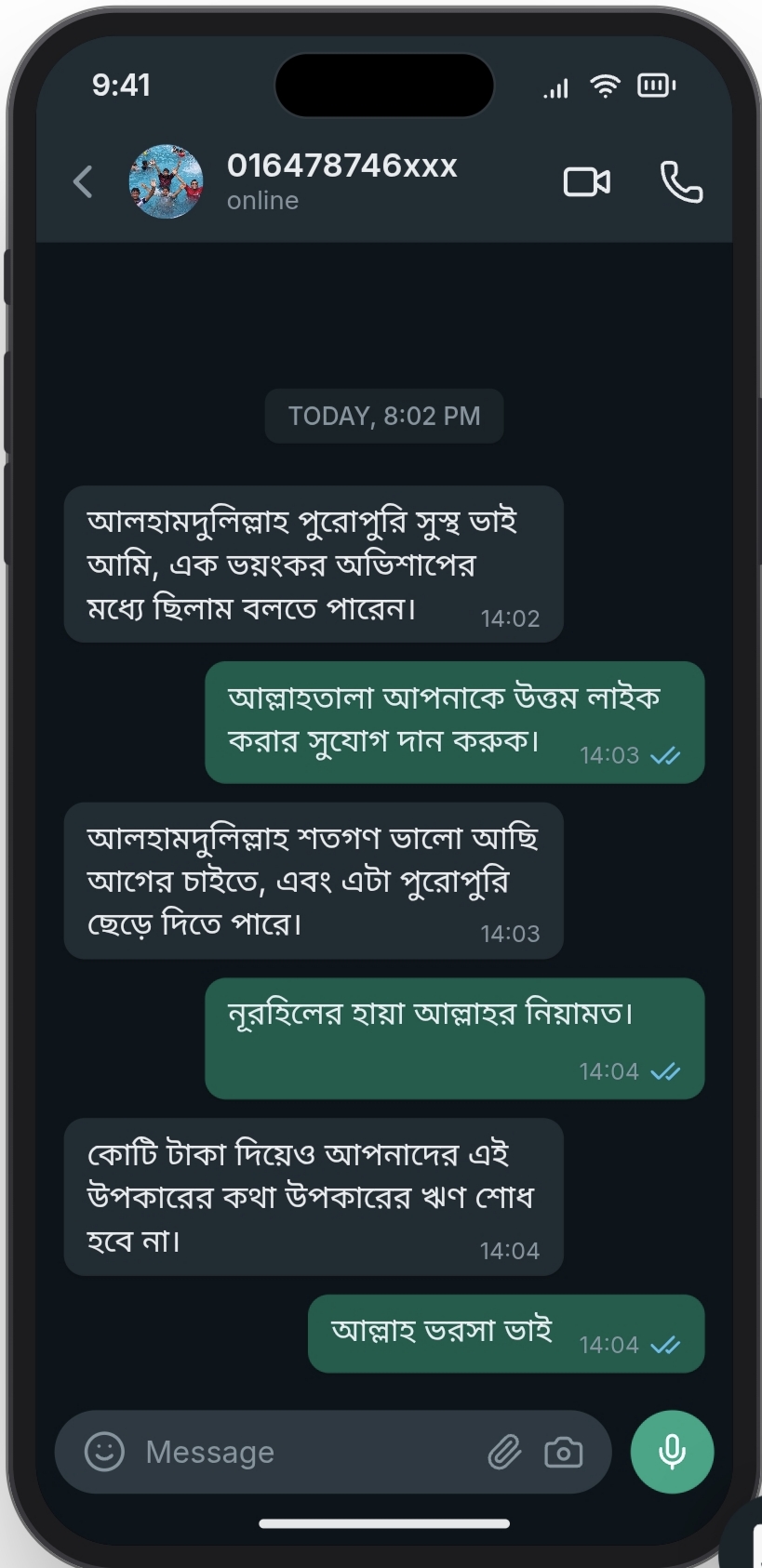Select the received message timestamped 14:03
Image resolution: width=762 pixels, height=1568 pixels.
[x=314, y=881]
